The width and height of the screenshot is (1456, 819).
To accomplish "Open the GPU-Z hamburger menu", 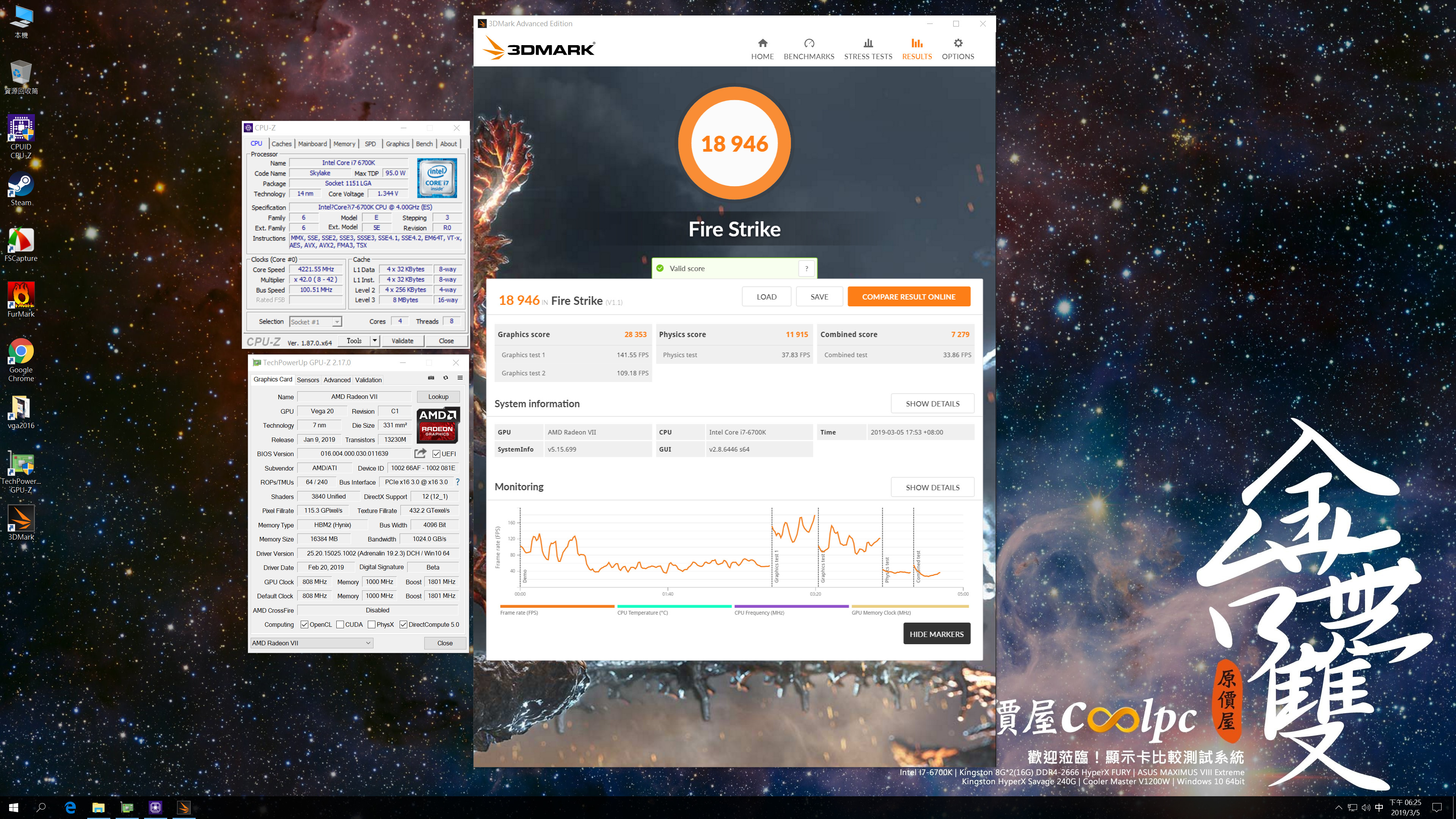I will 460,378.
